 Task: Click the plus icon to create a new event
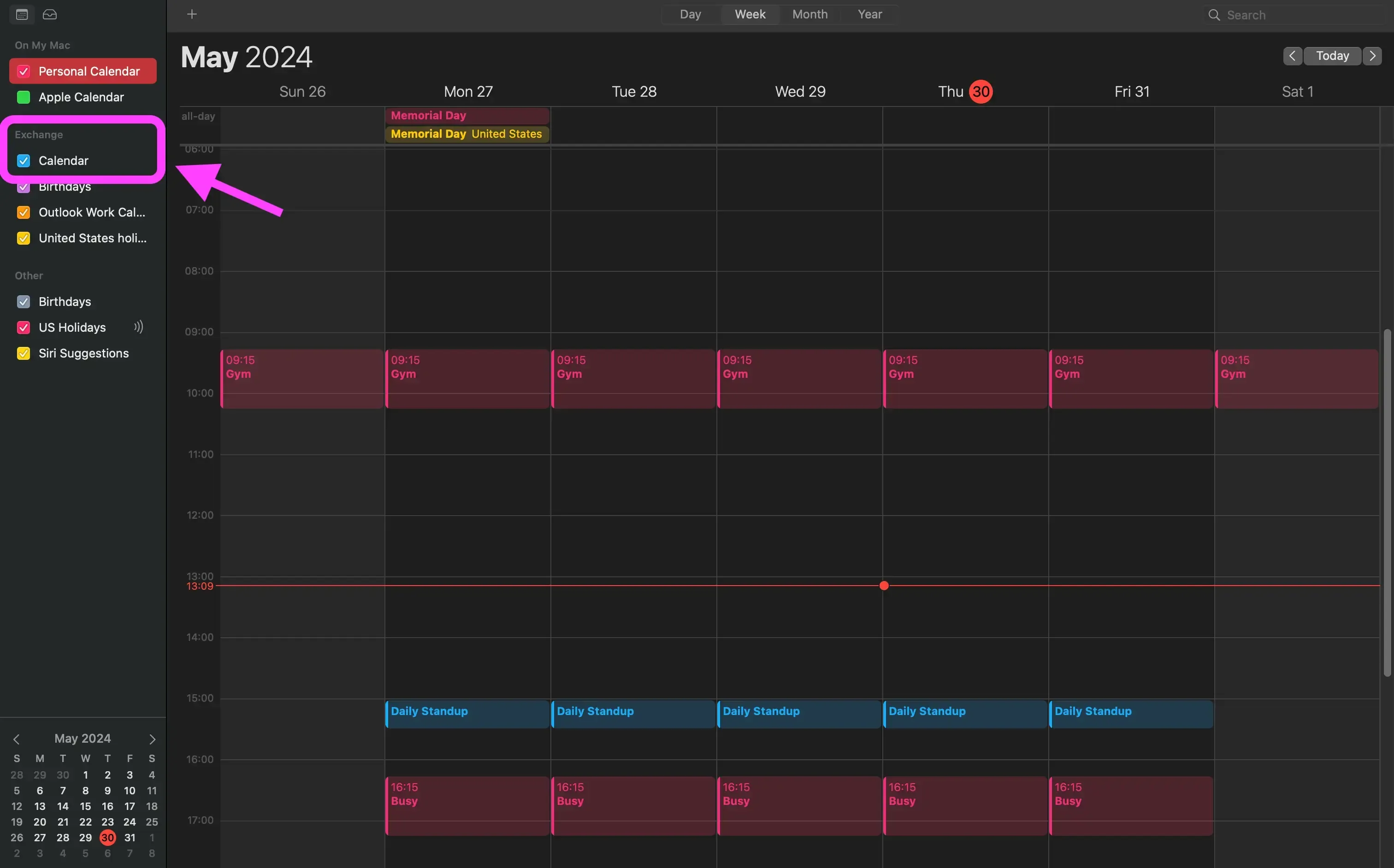[x=191, y=14]
